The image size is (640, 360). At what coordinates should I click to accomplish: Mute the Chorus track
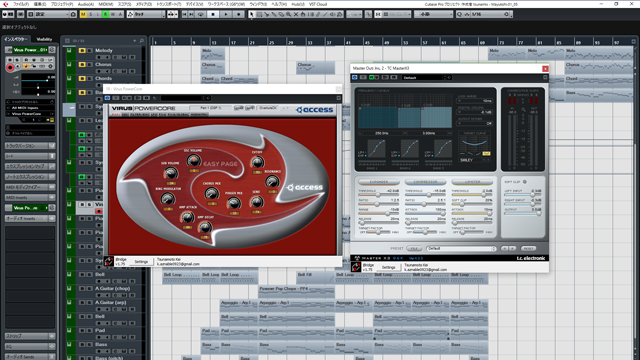point(82,64)
